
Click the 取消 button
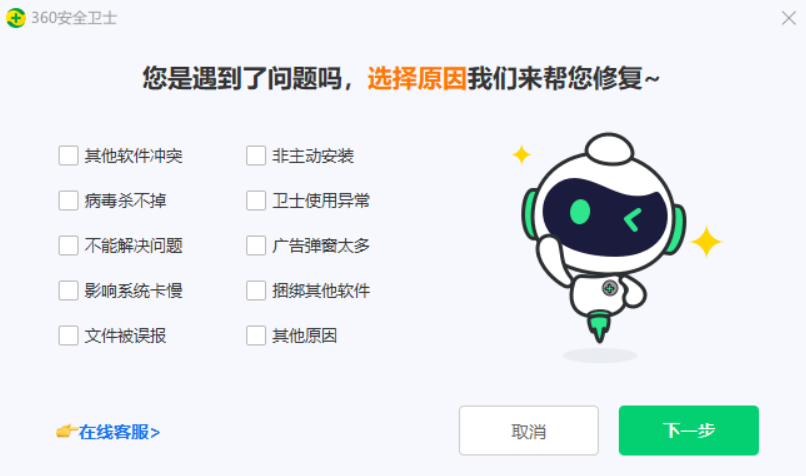click(528, 430)
